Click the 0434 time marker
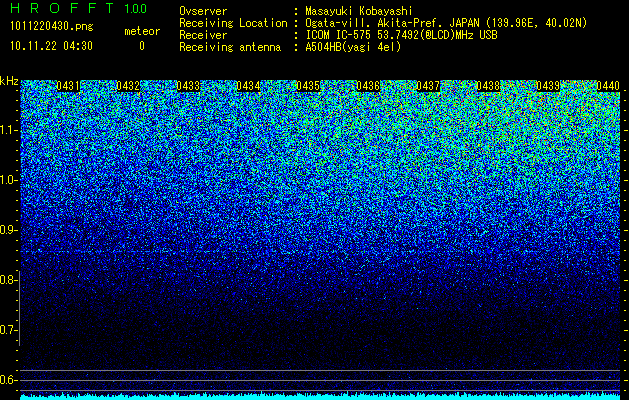The image size is (629, 400). coord(248,86)
